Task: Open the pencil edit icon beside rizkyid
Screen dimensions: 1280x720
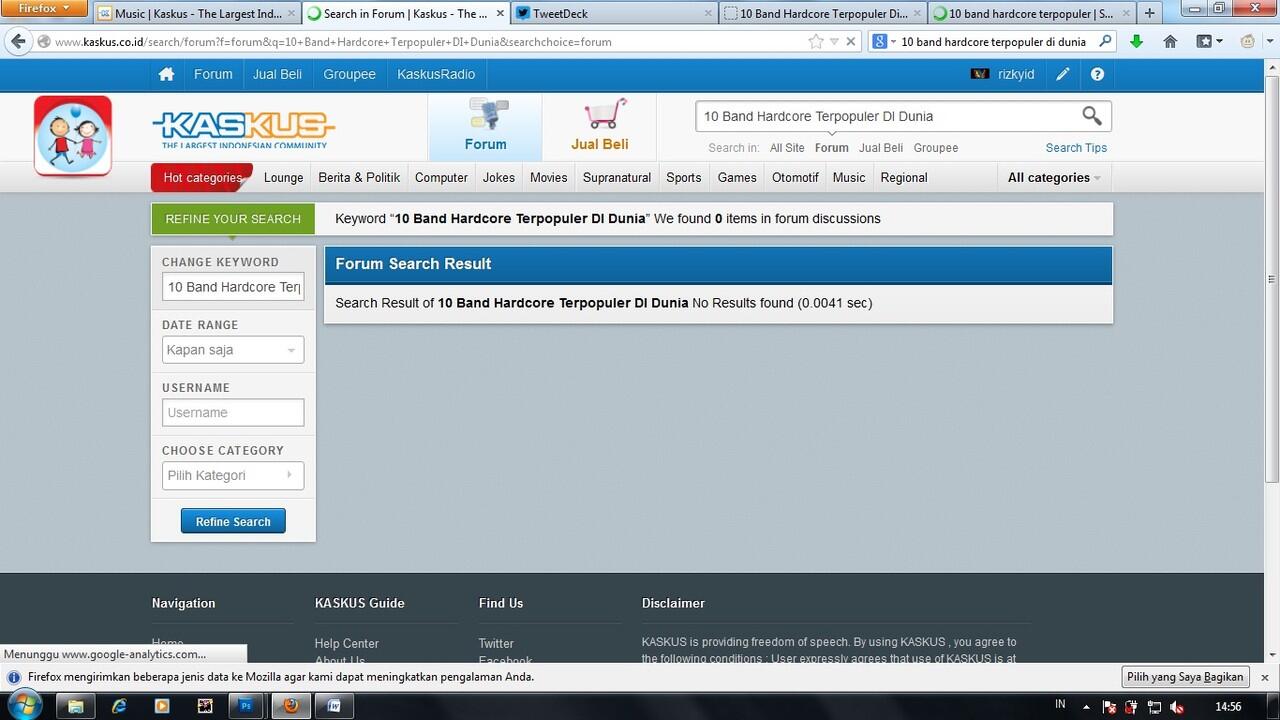Action: click(1063, 74)
